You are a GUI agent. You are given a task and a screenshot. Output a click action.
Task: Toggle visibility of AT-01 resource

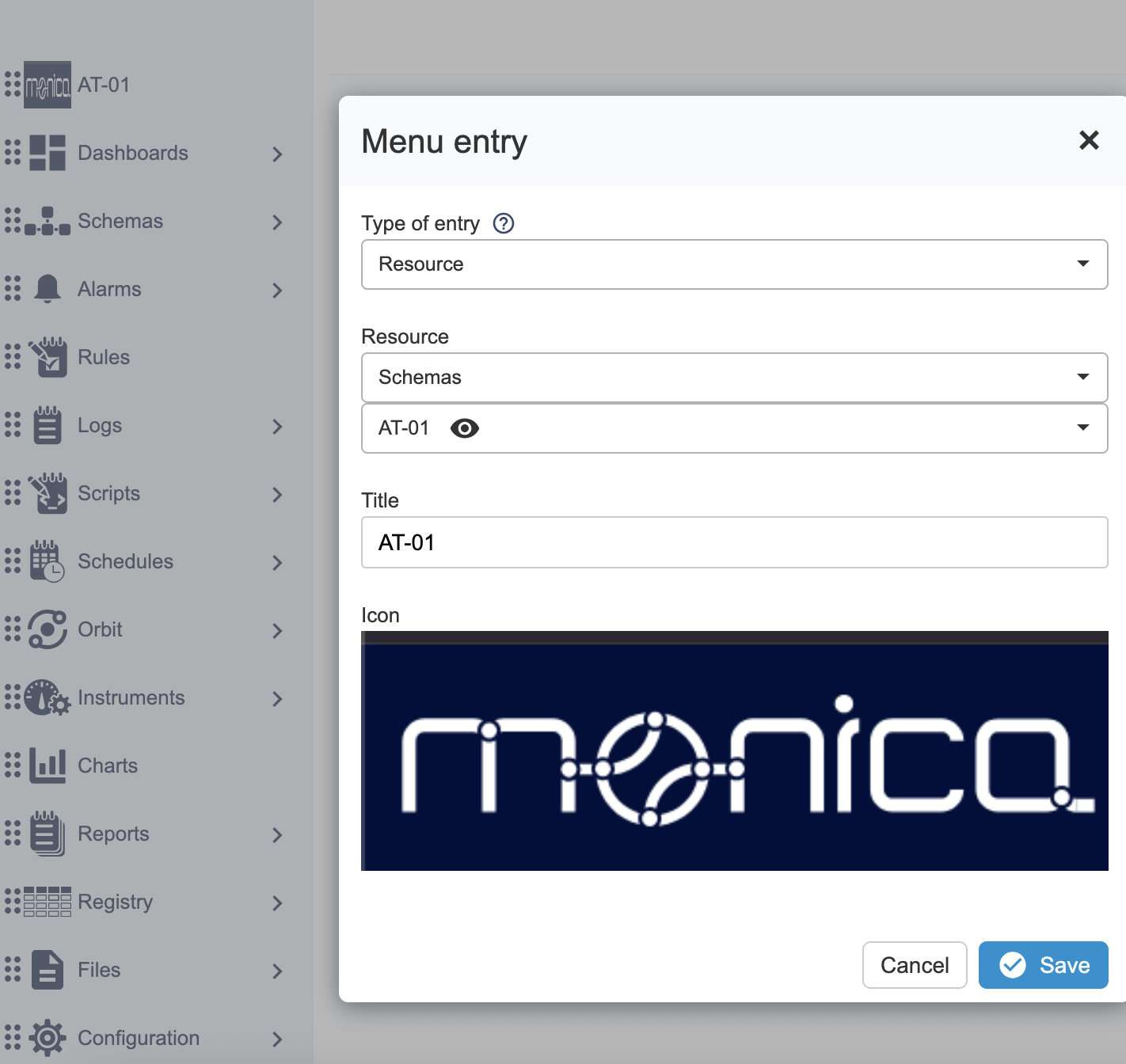[466, 428]
